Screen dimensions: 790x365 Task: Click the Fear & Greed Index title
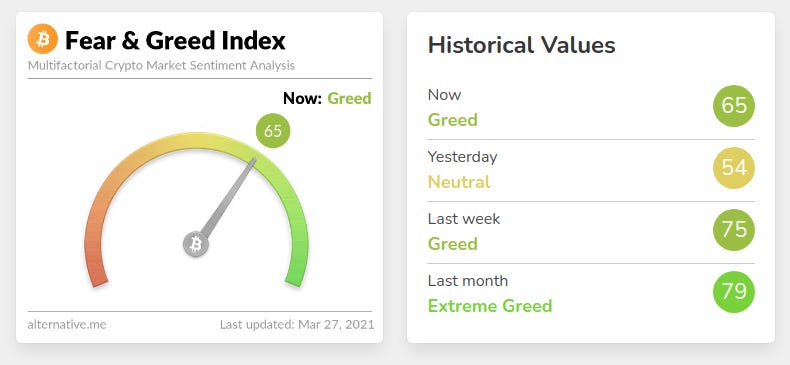click(x=175, y=40)
